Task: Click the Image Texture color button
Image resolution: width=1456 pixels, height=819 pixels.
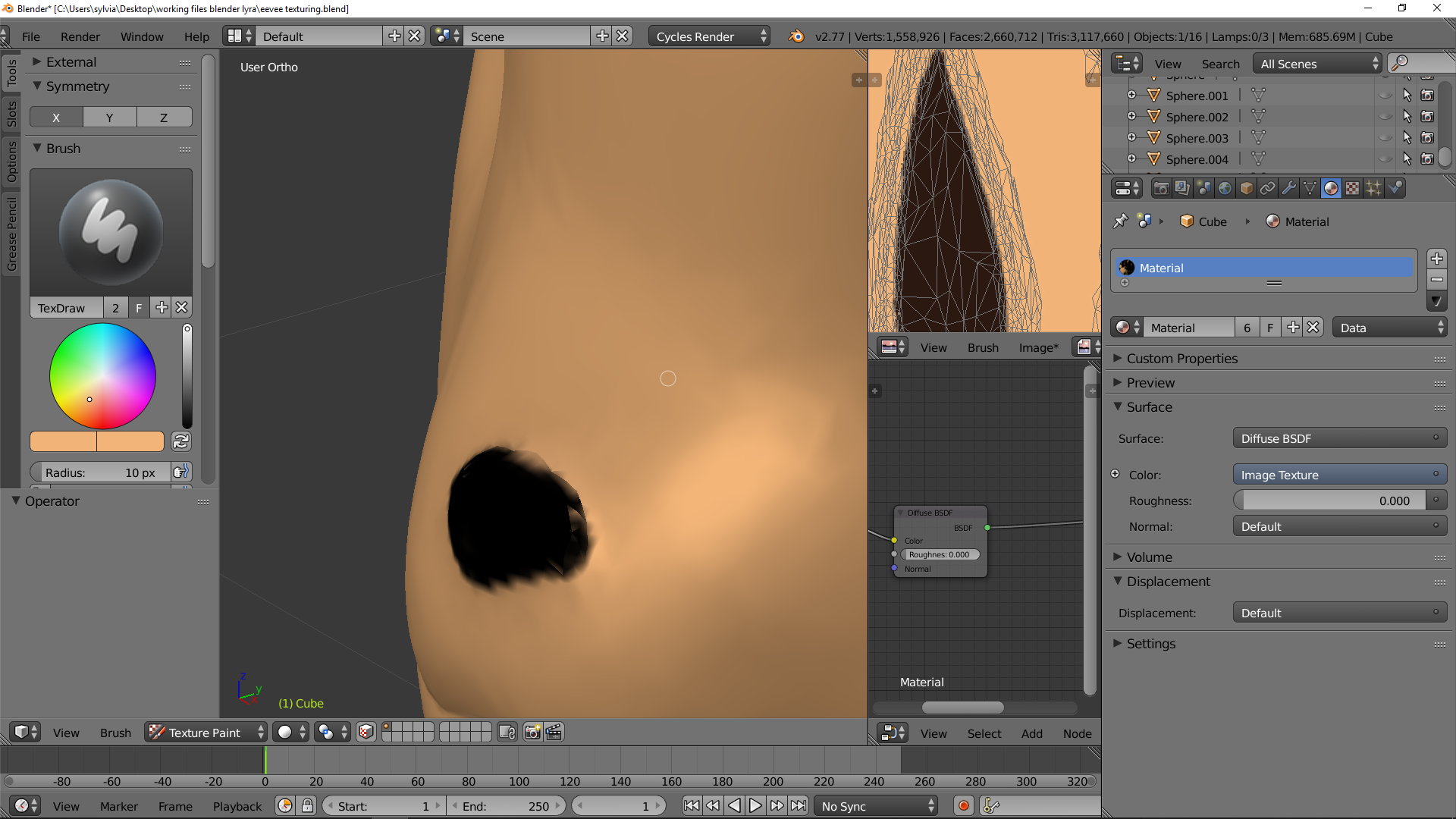Action: coord(1339,475)
